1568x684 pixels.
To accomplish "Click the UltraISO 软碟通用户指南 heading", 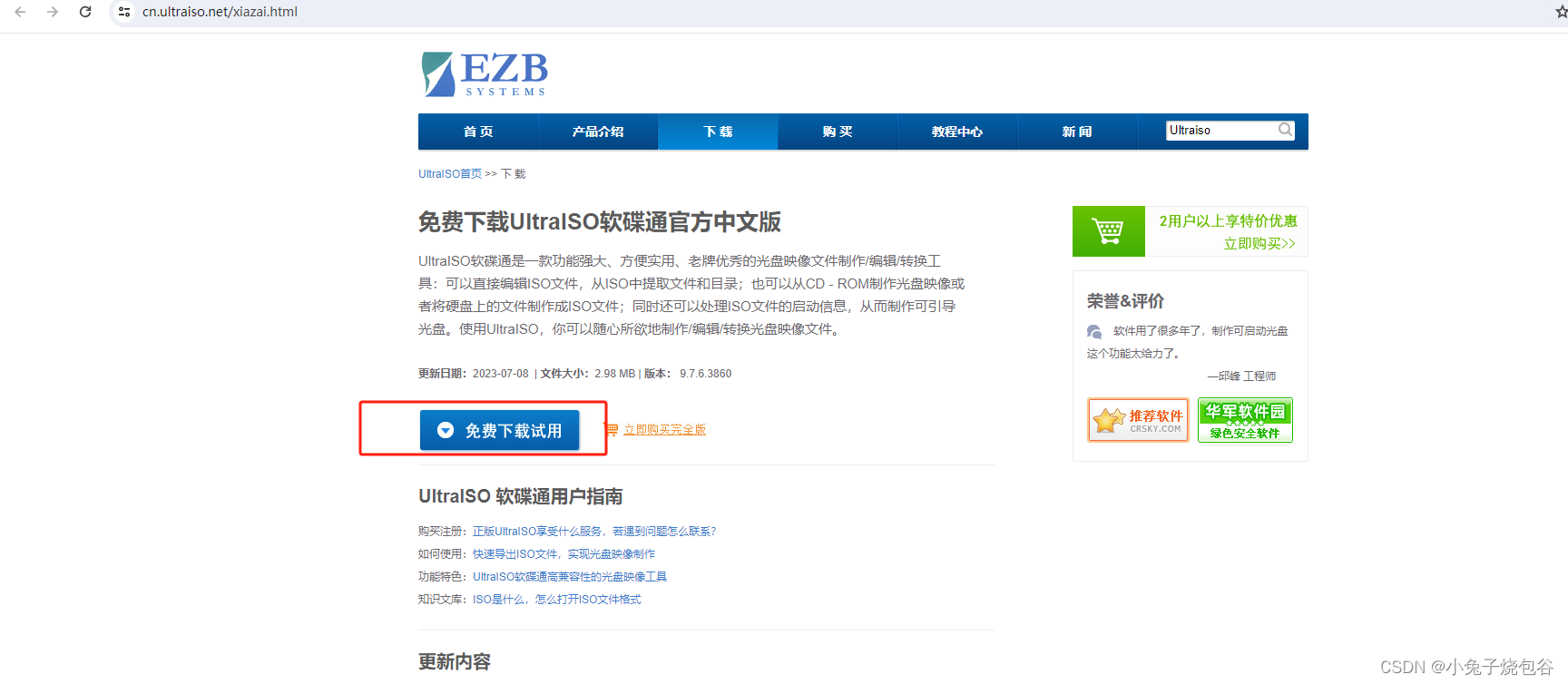I will click(x=520, y=497).
